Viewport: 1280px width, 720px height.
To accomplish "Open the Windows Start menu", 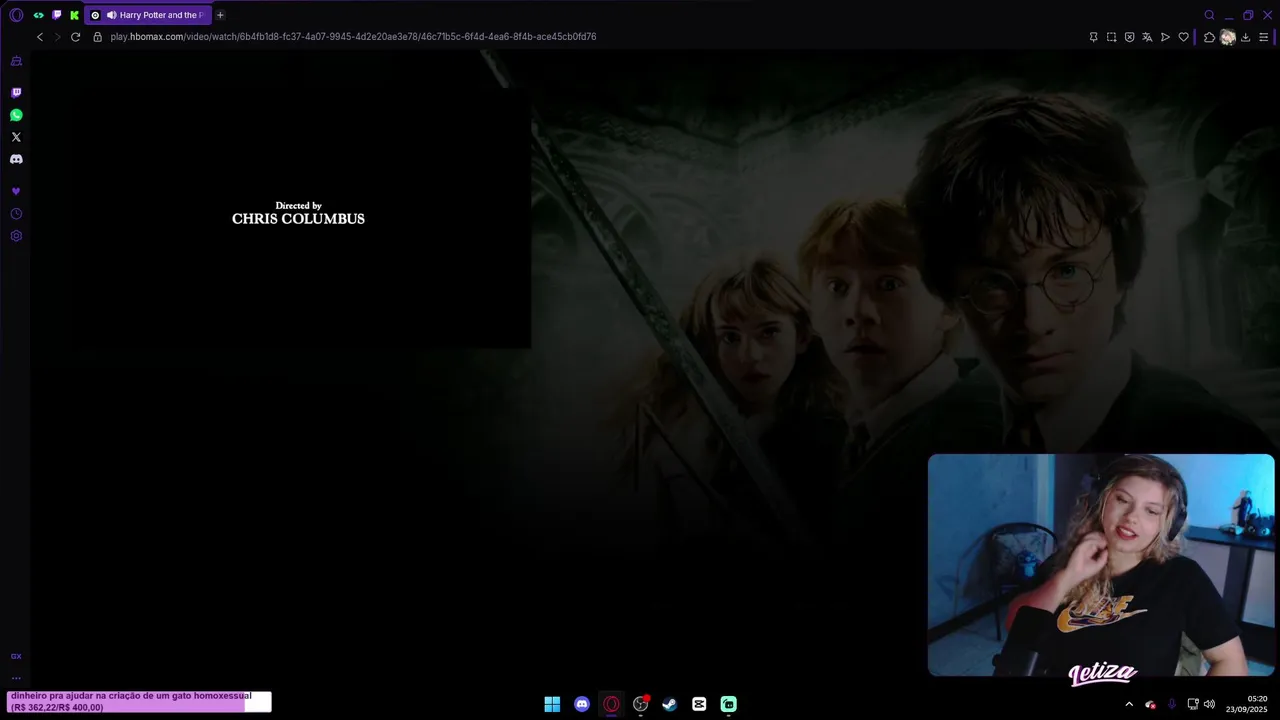I will 552,704.
